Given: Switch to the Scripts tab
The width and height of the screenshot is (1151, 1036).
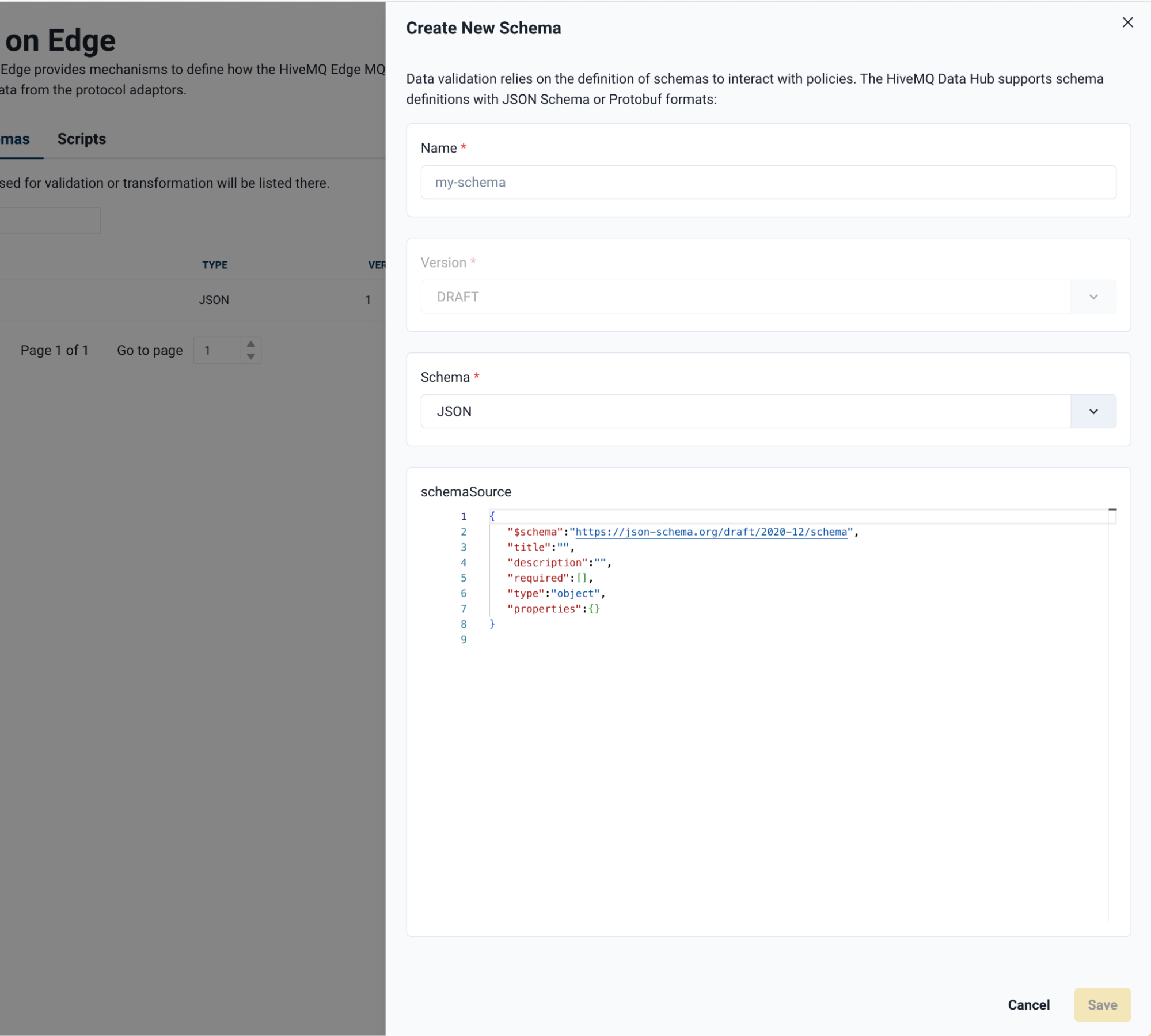Looking at the screenshot, I should pos(81,138).
